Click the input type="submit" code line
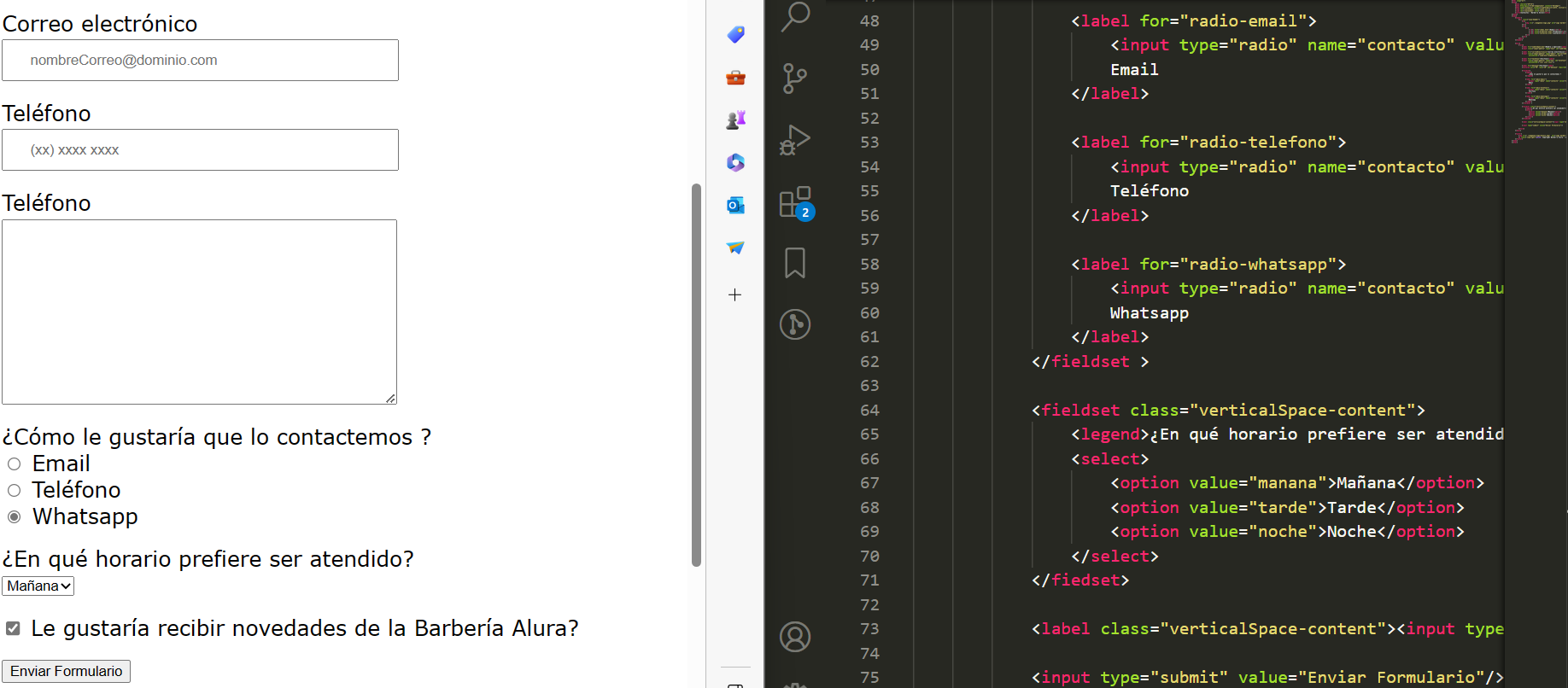 point(1267,678)
